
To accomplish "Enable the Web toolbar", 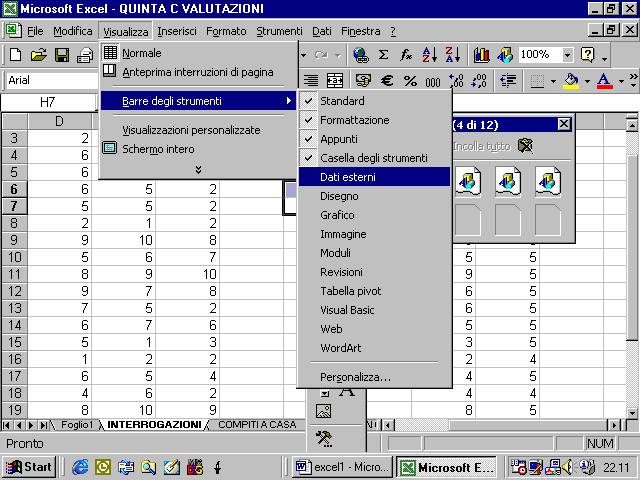I will click(374, 329).
